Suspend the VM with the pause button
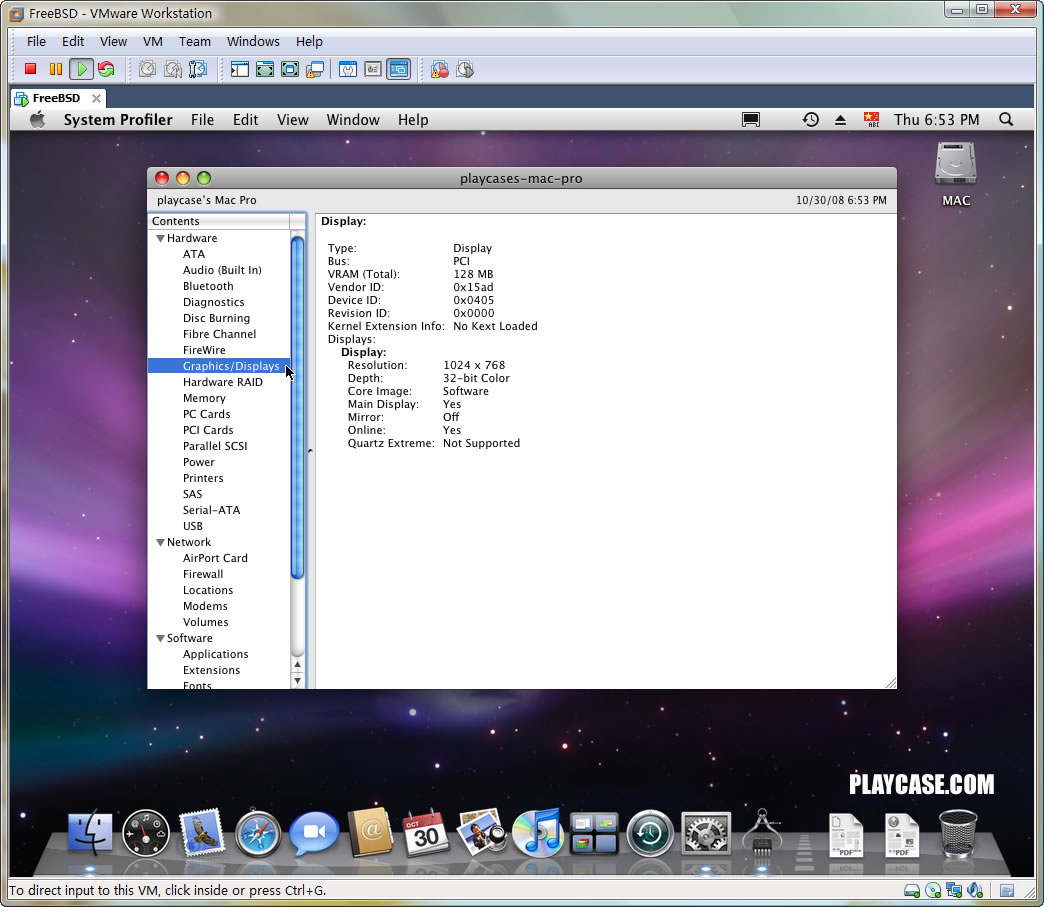The height and width of the screenshot is (907, 1044). (x=56, y=69)
